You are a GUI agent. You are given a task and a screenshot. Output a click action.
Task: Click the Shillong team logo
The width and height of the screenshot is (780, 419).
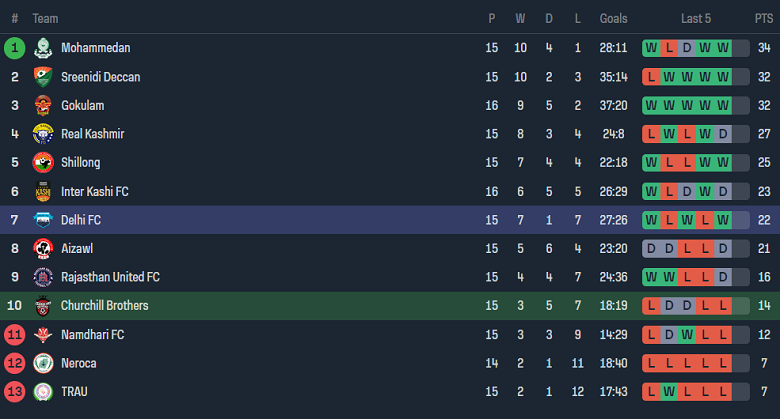[x=43, y=162]
